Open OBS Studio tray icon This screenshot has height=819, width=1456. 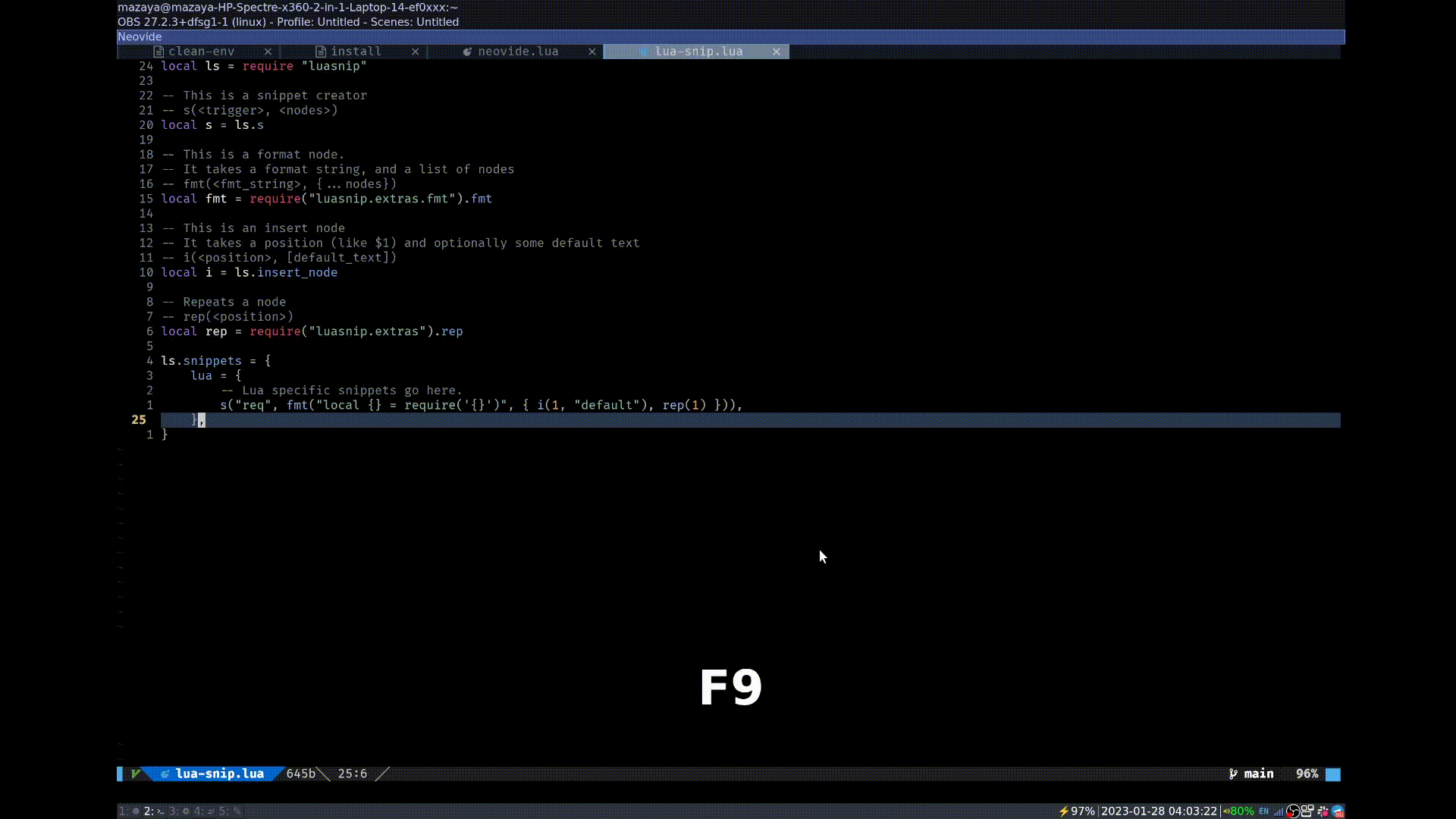[1293, 811]
